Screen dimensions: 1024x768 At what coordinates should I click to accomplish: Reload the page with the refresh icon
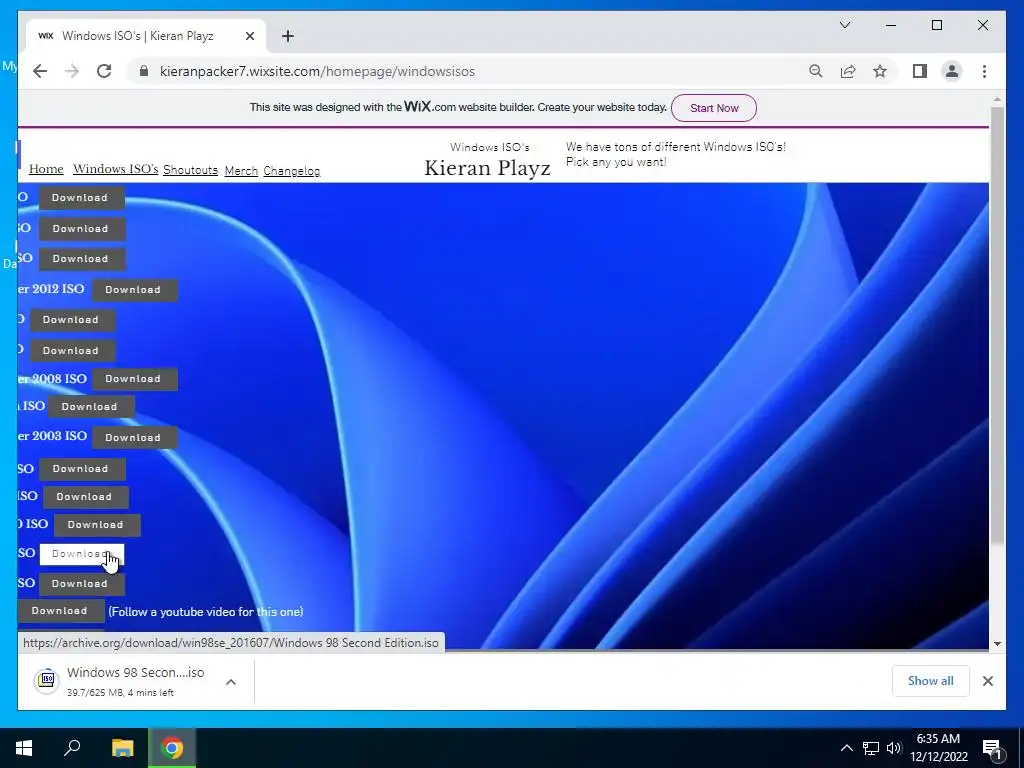(104, 71)
